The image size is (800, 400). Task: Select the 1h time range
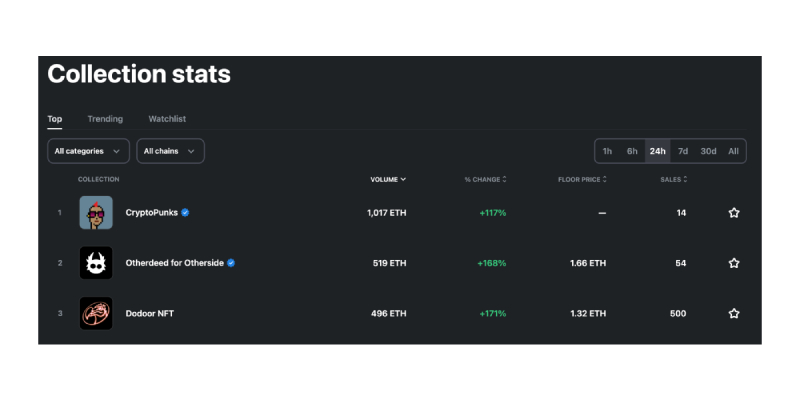click(x=607, y=151)
